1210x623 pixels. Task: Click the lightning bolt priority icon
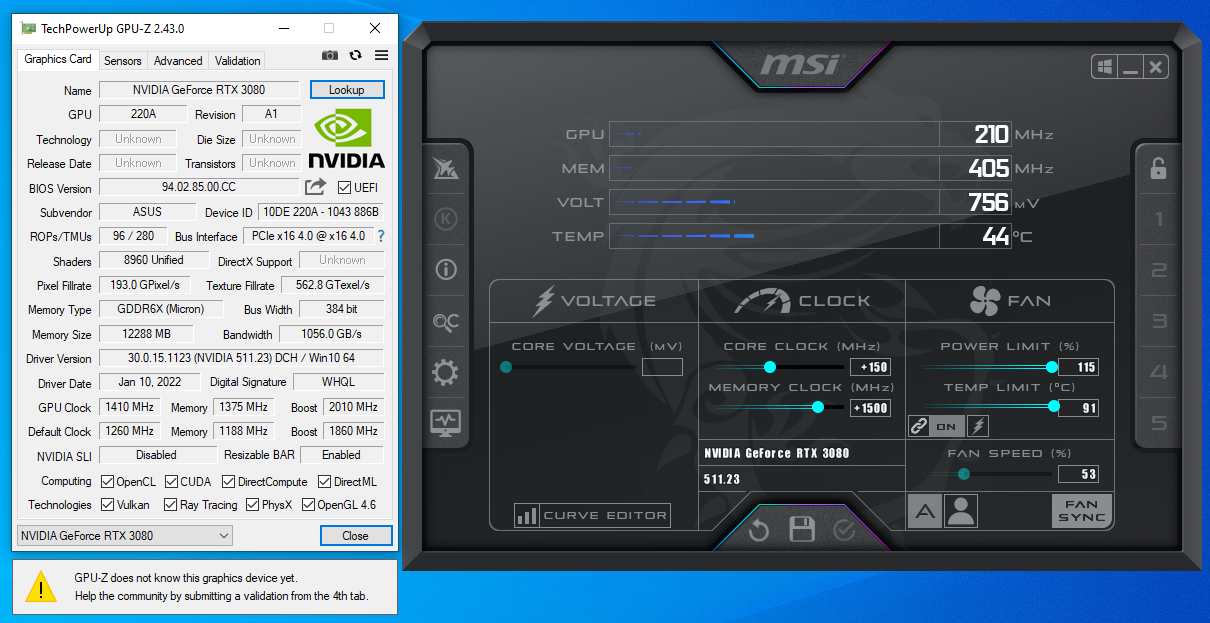(x=979, y=426)
